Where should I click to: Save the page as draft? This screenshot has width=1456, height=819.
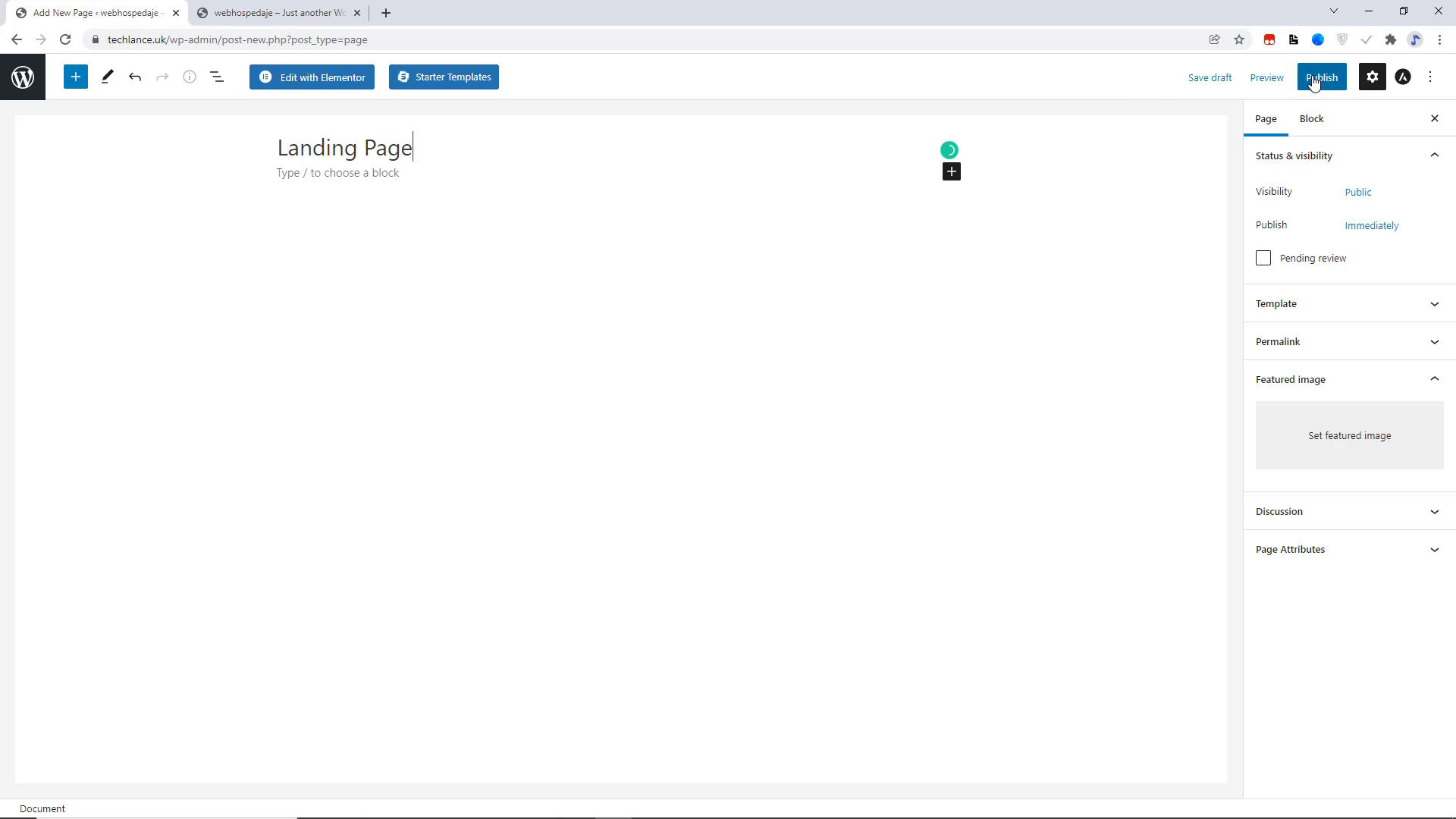tap(1210, 77)
